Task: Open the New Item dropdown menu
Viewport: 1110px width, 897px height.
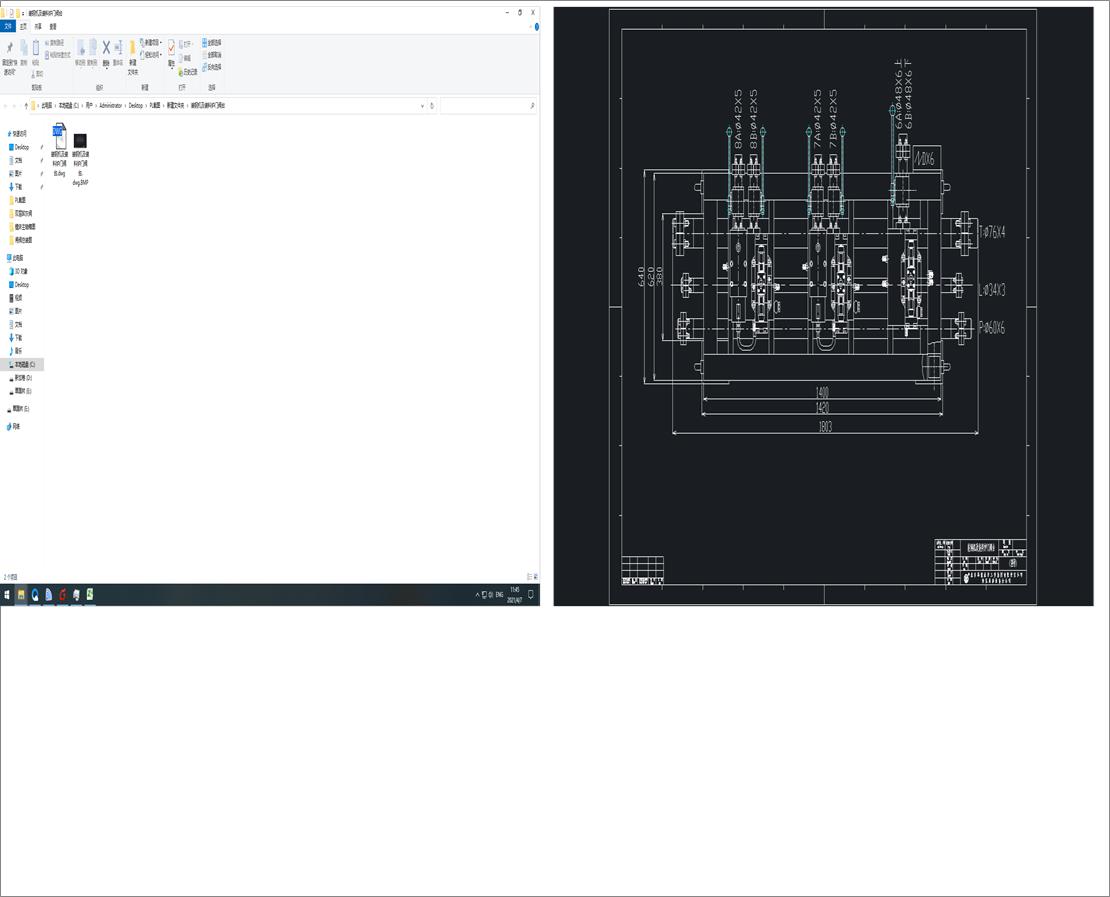Action: click(x=150, y=42)
